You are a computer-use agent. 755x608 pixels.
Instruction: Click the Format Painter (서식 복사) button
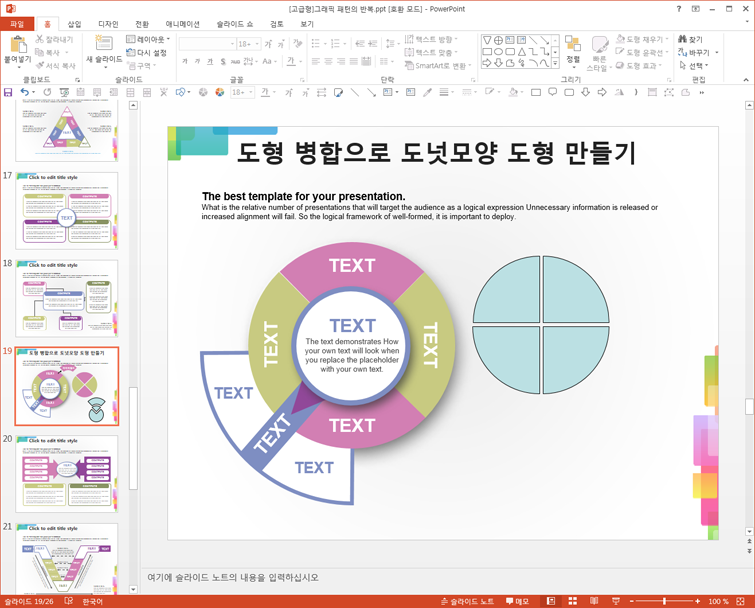coord(56,65)
